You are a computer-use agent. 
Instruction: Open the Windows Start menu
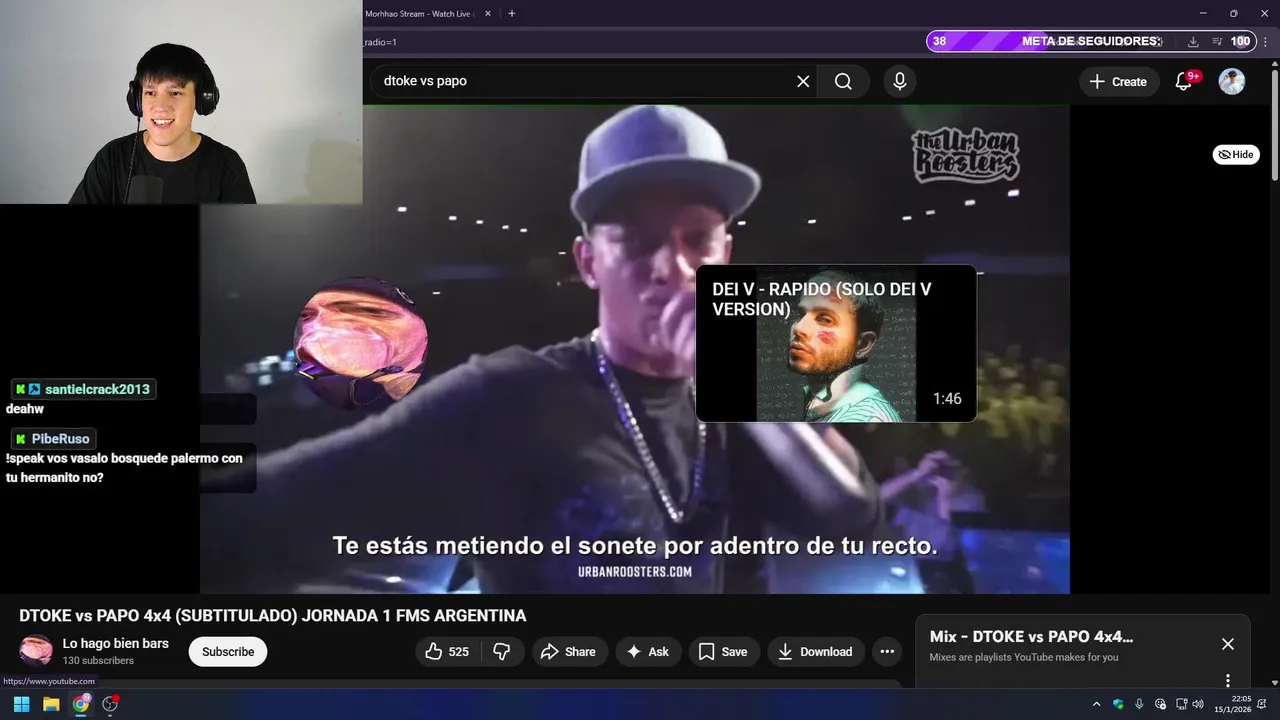click(x=22, y=704)
